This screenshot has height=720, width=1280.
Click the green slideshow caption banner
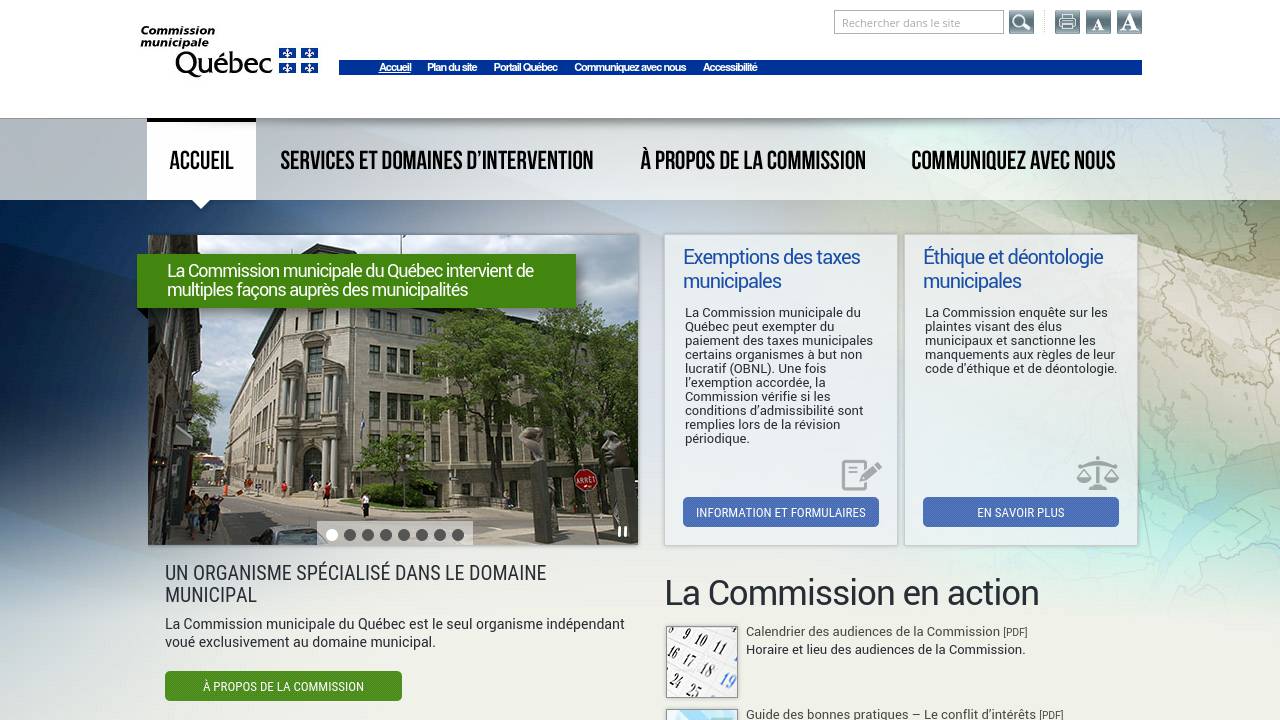click(x=356, y=280)
